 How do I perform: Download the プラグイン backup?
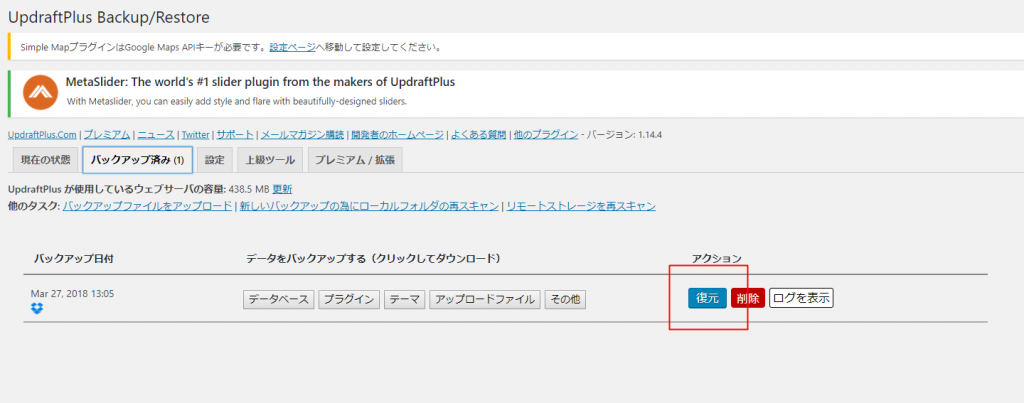pos(349,300)
